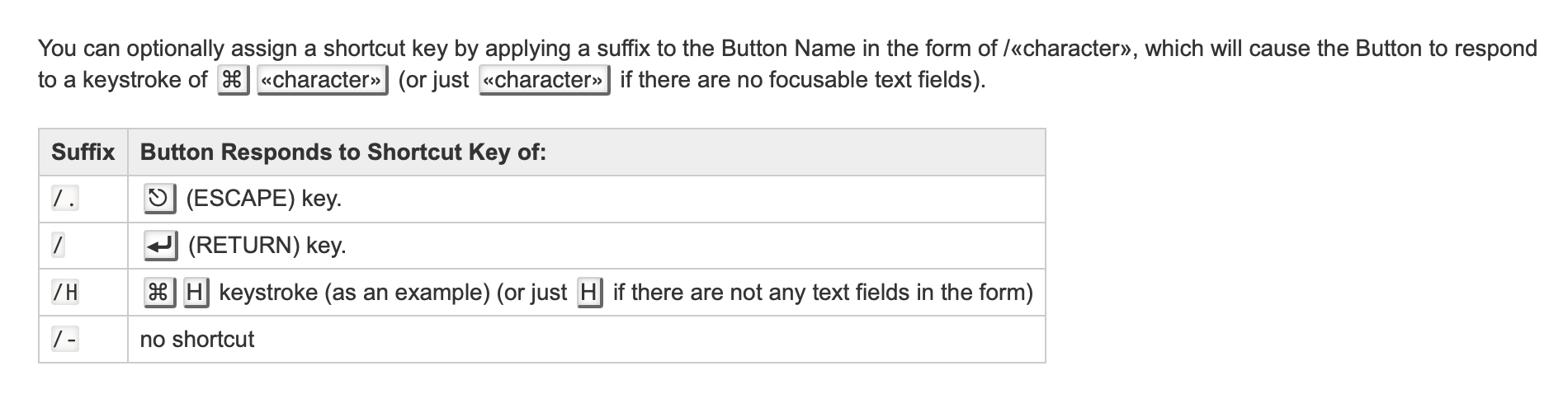The height and width of the screenshot is (394, 1568).
Task: Click the RETURN key arrow icon
Action: coord(160,246)
